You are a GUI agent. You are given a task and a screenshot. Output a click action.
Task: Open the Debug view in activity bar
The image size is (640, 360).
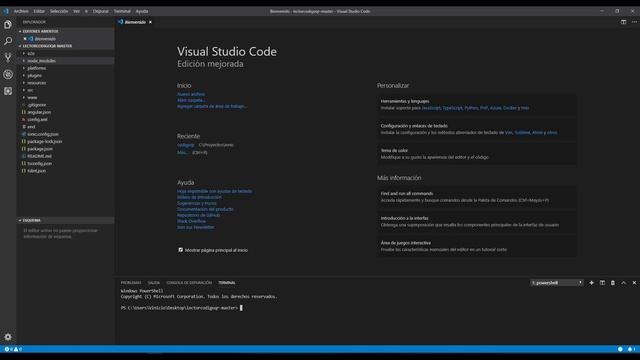point(8,74)
